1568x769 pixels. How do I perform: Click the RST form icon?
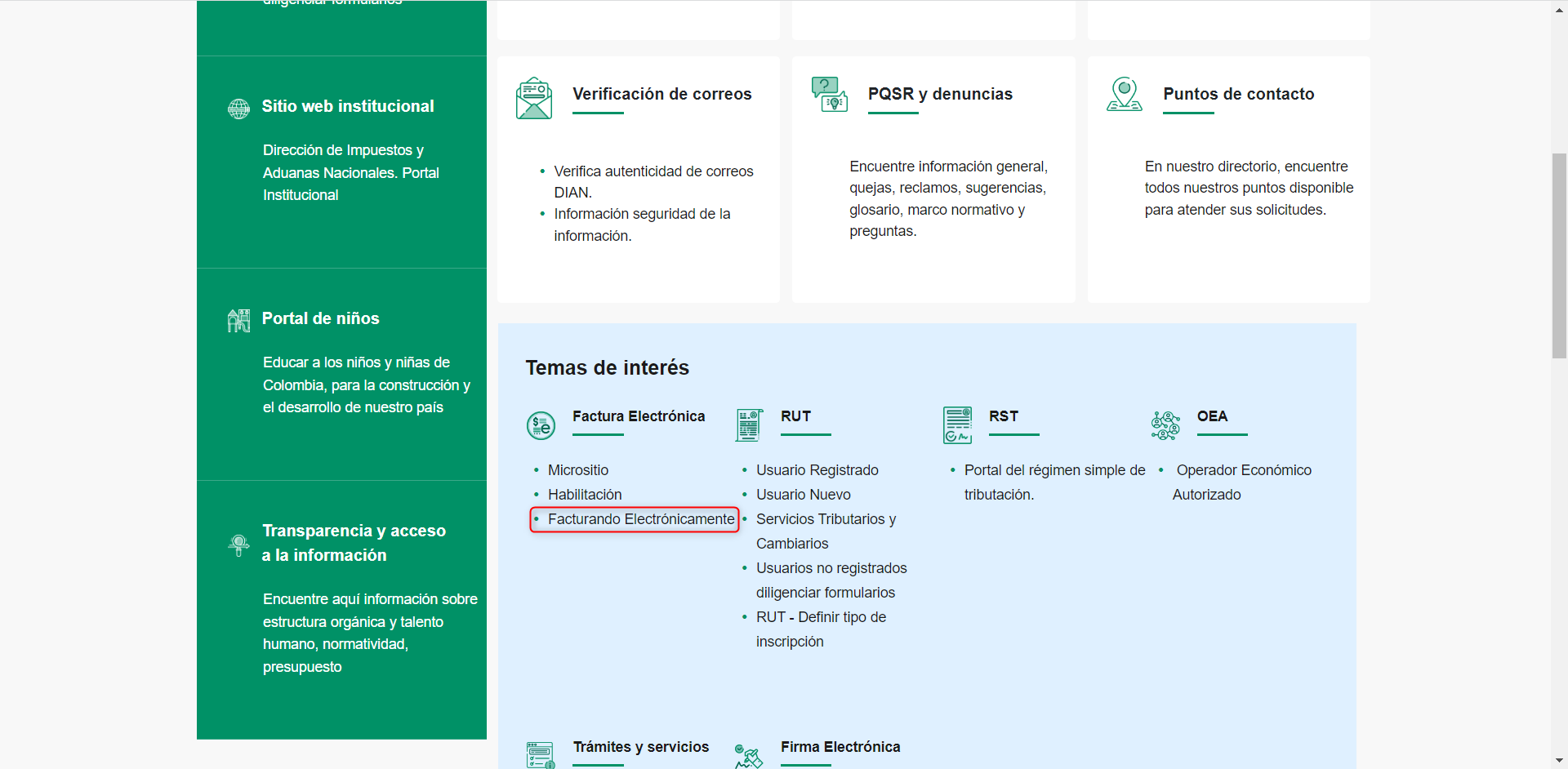click(957, 425)
